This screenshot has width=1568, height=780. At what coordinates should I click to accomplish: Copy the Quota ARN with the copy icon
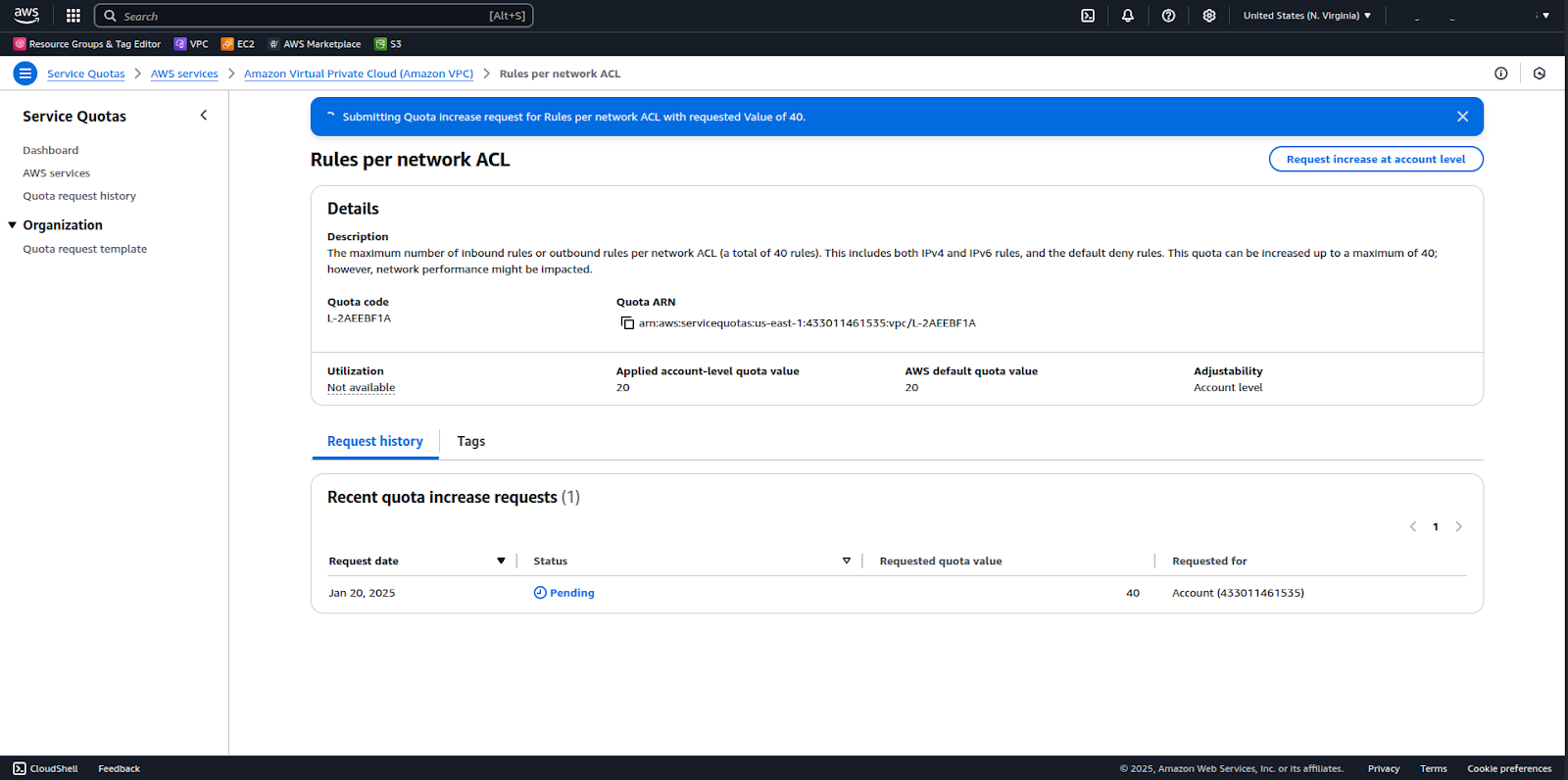pyautogui.click(x=627, y=323)
